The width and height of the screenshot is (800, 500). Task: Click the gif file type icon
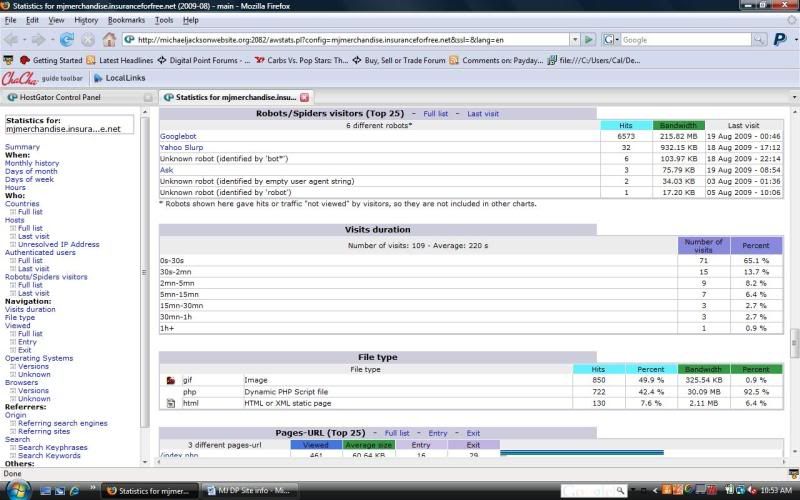[x=171, y=381]
